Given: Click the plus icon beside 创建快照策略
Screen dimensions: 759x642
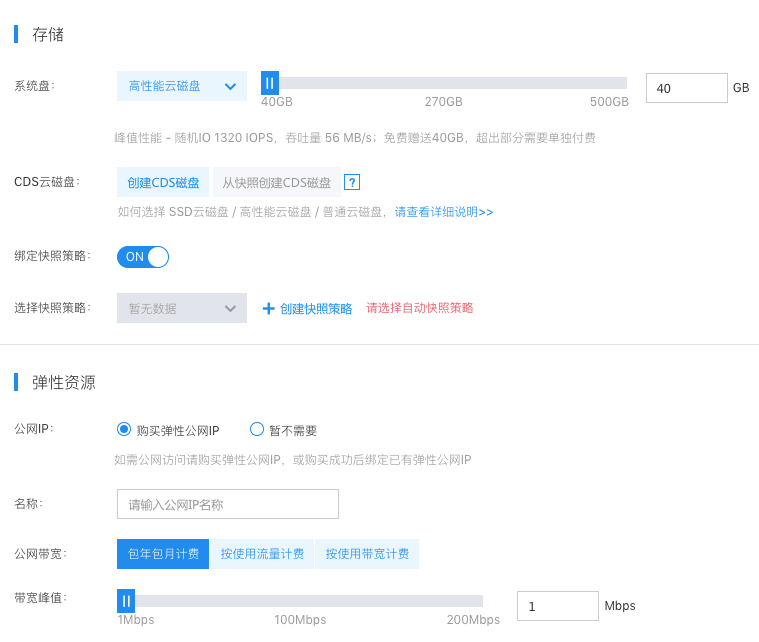Looking at the screenshot, I should (x=269, y=308).
